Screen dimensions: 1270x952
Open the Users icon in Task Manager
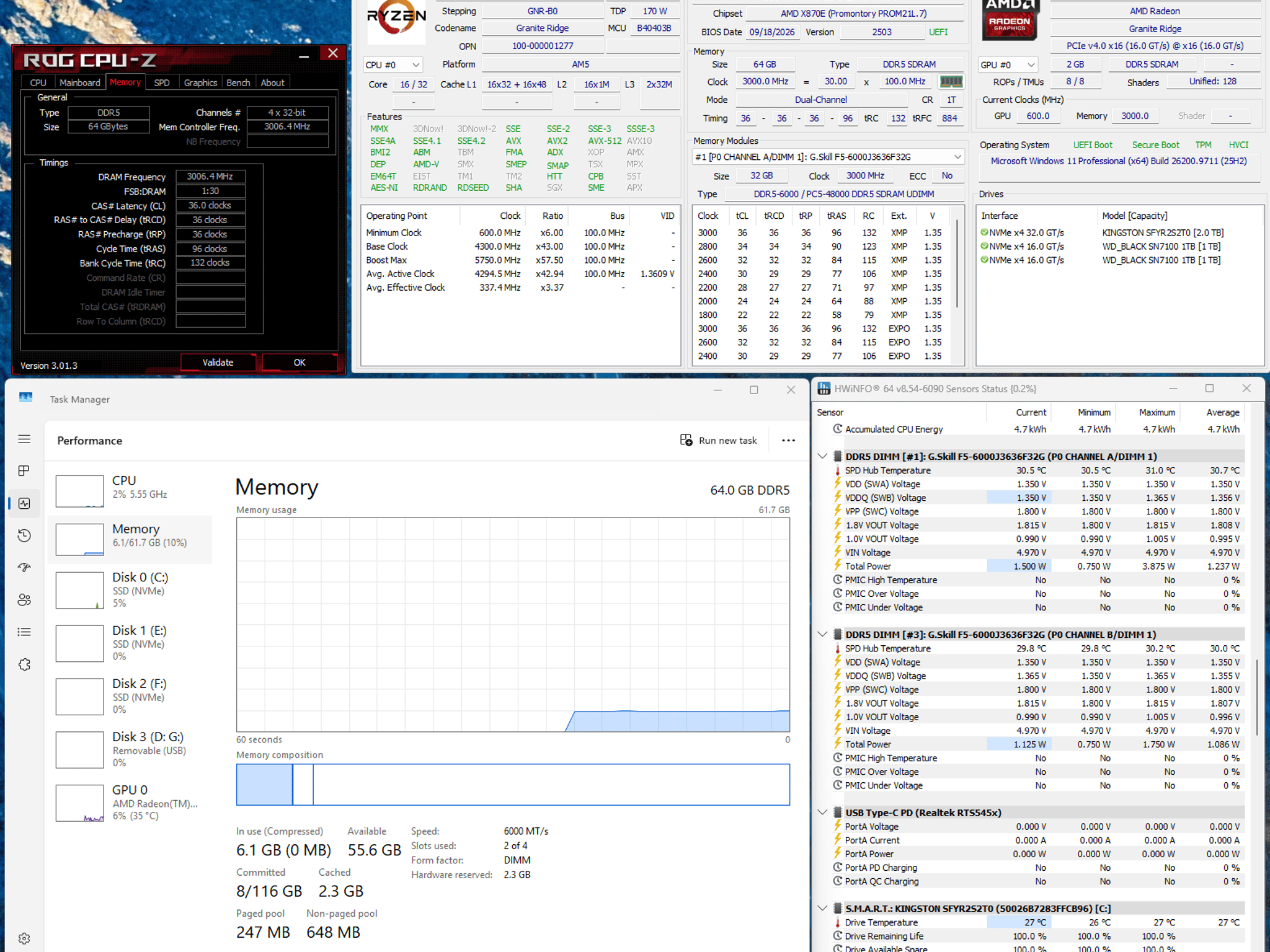[x=24, y=600]
